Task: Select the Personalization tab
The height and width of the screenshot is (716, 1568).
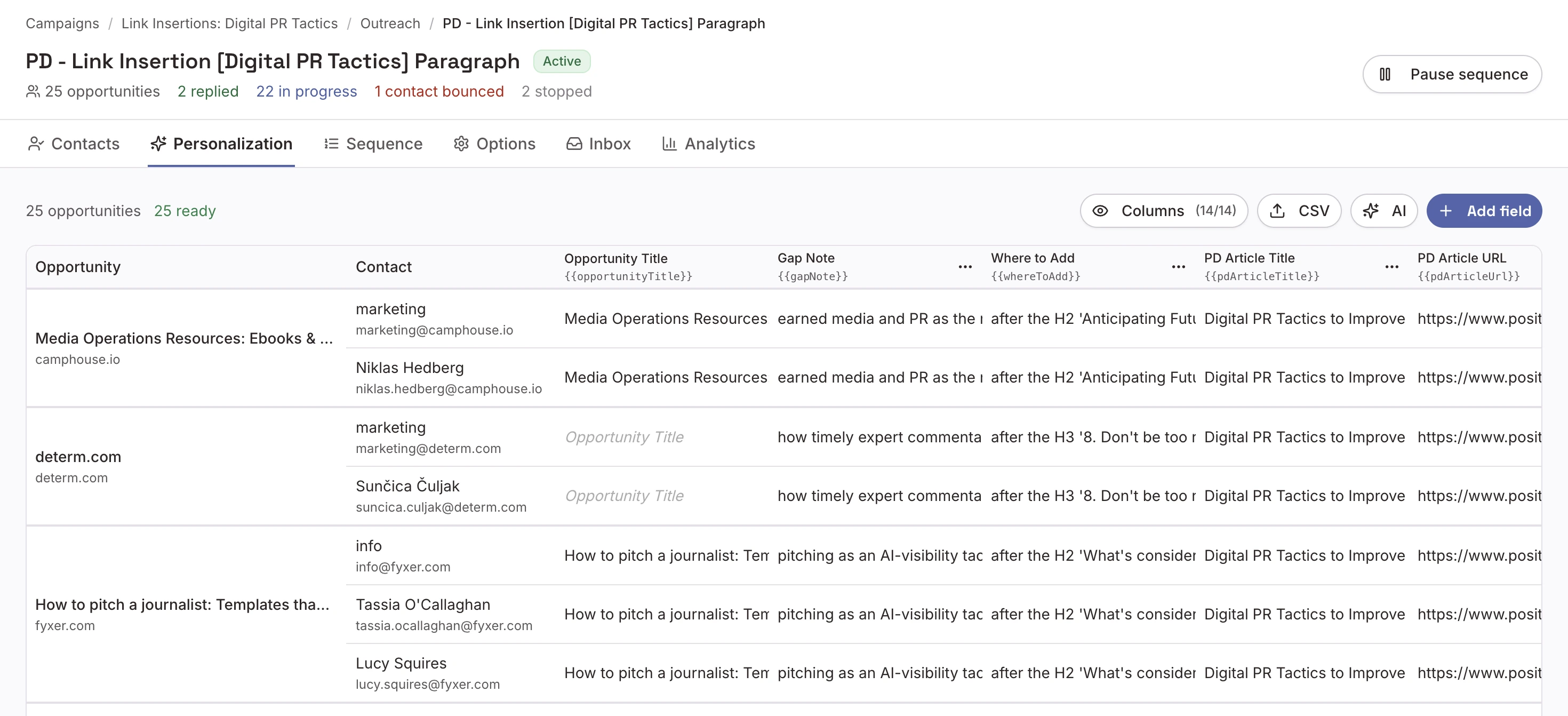Action: 221,144
